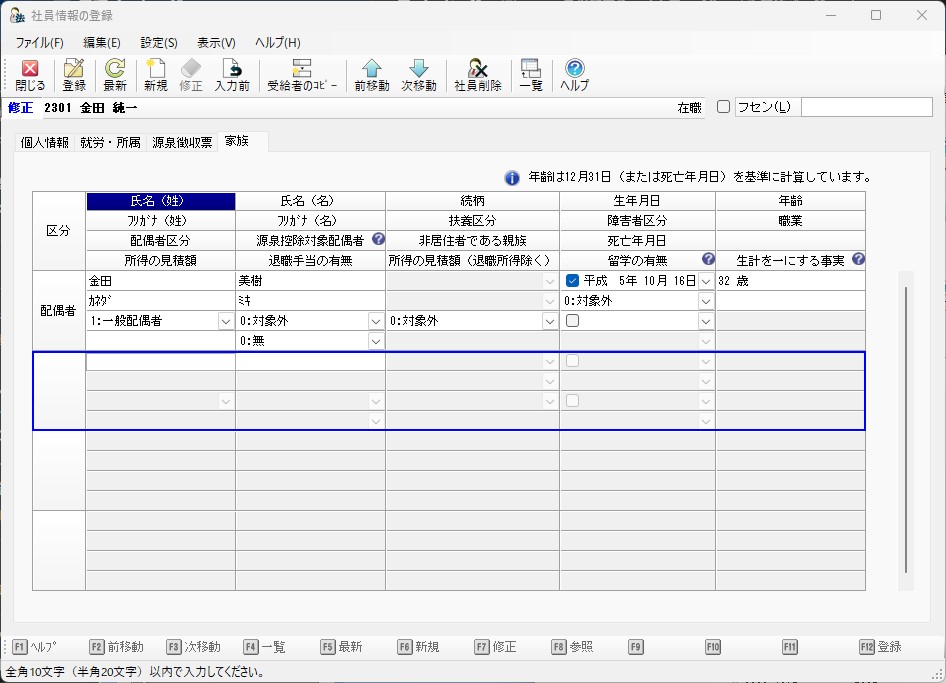Viewport: 946px width, 683px height.
Task: Toggle the フセン checkbox
Action: (724, 107)
